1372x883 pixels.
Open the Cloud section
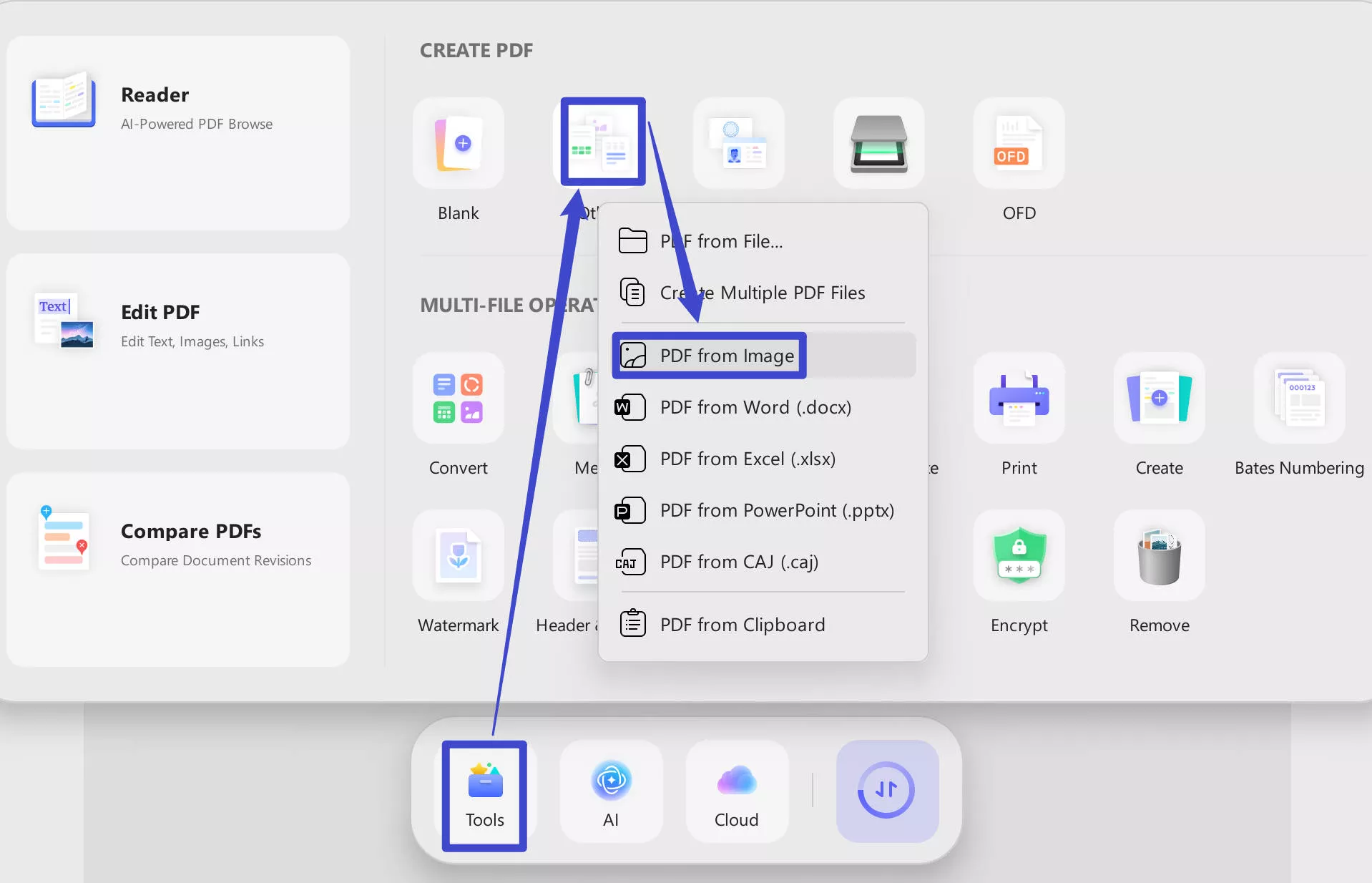[x=736, y=791]
